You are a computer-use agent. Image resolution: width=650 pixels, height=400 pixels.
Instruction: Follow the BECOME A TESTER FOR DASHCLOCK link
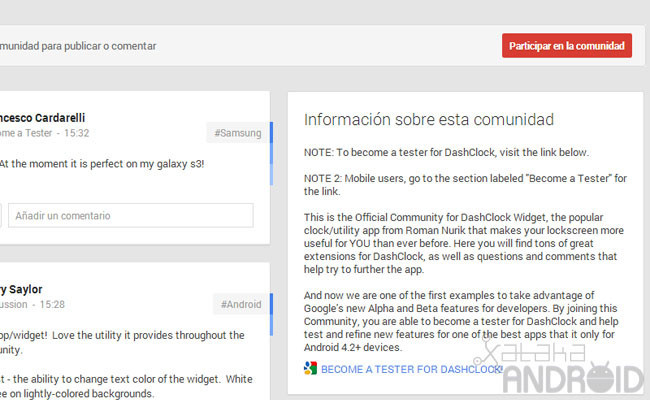412,369
